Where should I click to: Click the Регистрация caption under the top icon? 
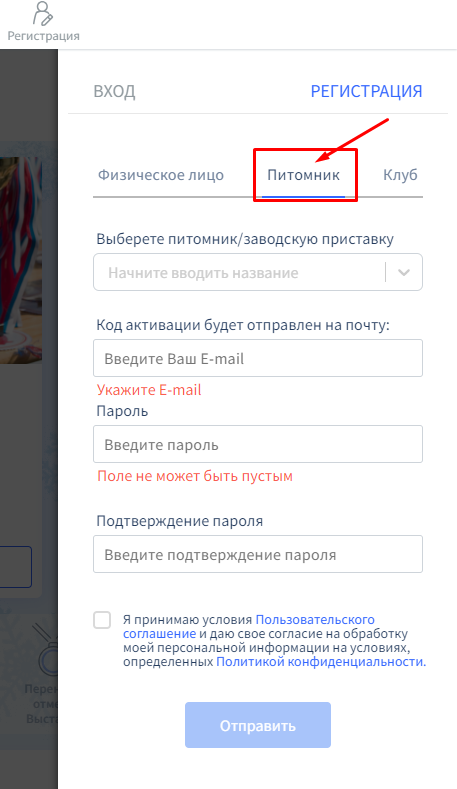pyautogui.click(x=43, y=36)
